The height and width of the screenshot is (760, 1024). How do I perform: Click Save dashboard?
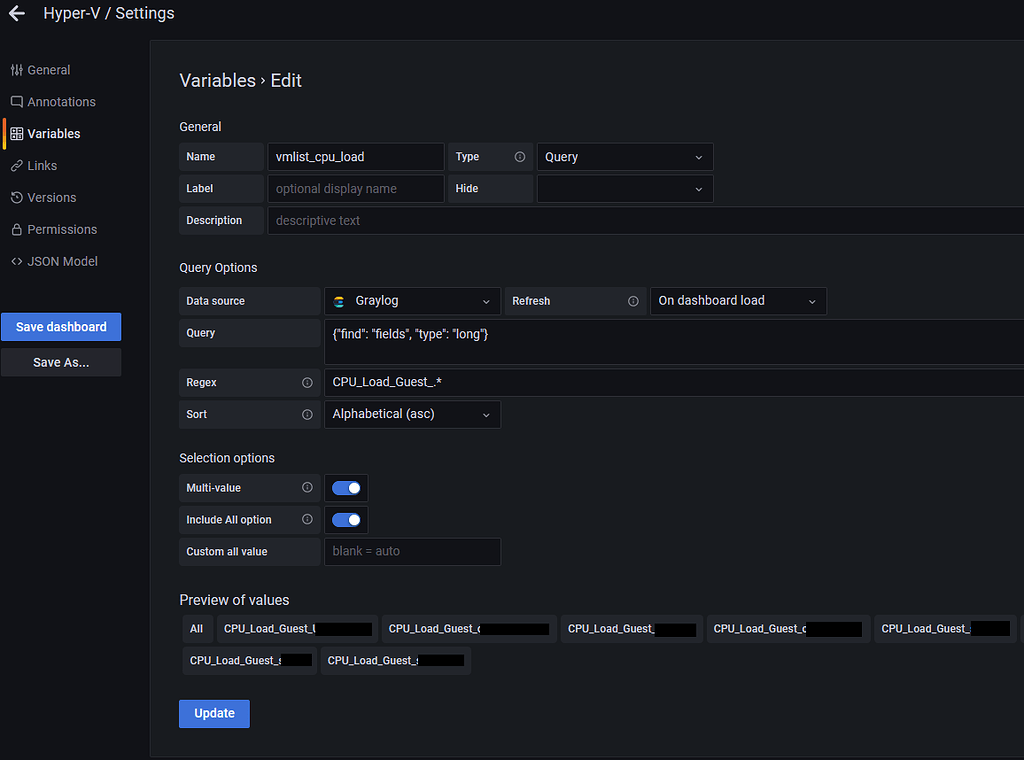pos(61,326)
